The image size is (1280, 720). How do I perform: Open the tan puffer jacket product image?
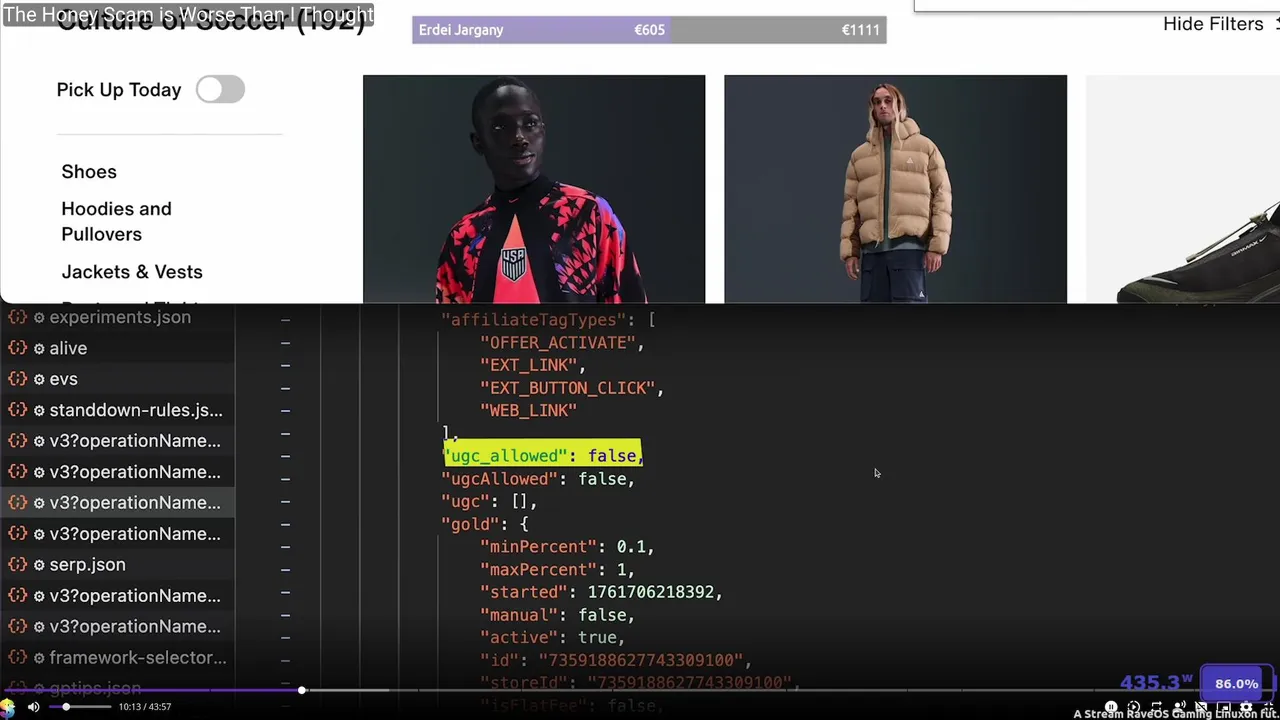point(895,189)
